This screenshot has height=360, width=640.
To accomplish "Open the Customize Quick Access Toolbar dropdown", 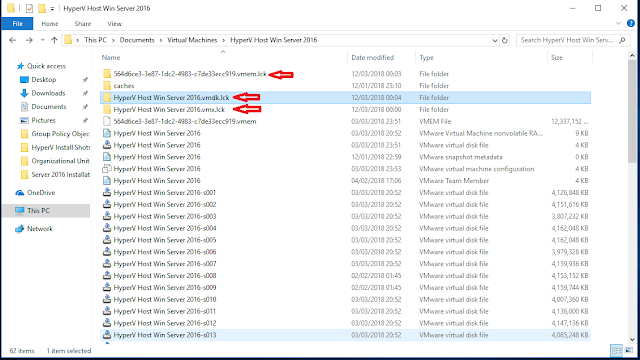I will coord(52,9).
